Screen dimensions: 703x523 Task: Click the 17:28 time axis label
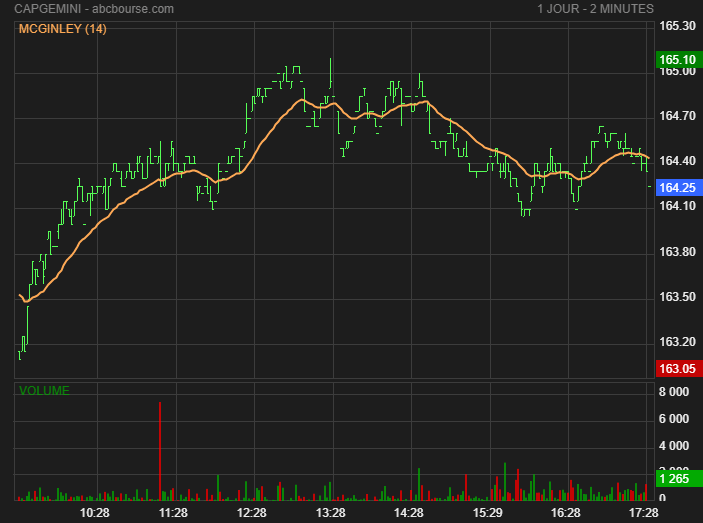click(x=644, y=513)
